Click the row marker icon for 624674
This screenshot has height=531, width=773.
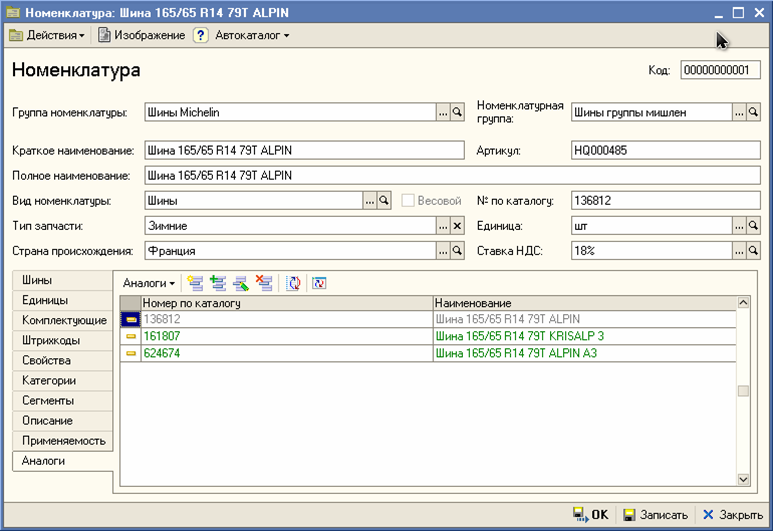pyautogui.click(x=131, y=354)
